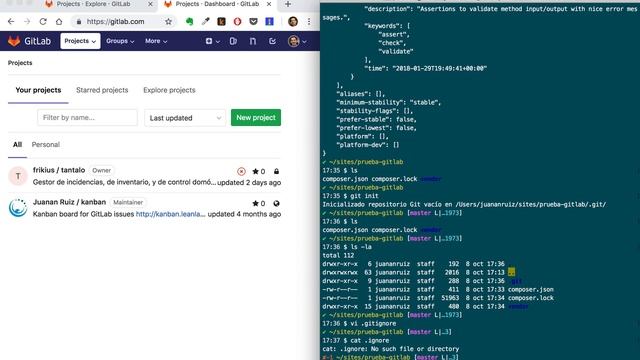Follow the kanban.leanla... link
This screenshot has width=640, height=360.
pyautogui.click(x=171, y=214)
